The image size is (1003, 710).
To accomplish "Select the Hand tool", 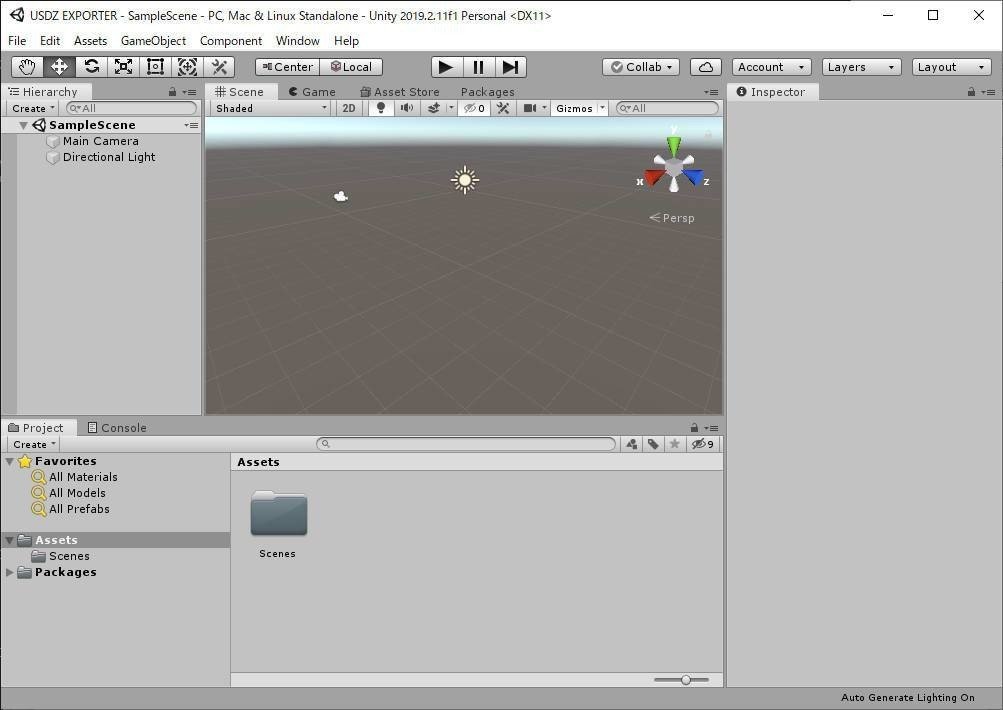I will pyautogui.click(x=27, y=67).
